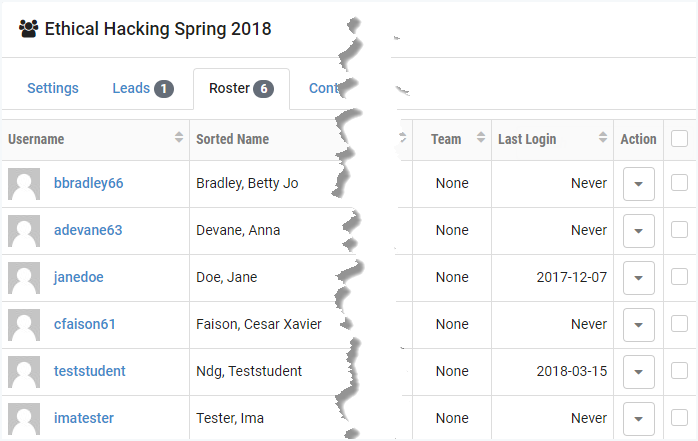This screenshot has width=698, height=441.
Task: Open the bbradley66 username link
Action: pyautogui.click(x=89, y=184)
